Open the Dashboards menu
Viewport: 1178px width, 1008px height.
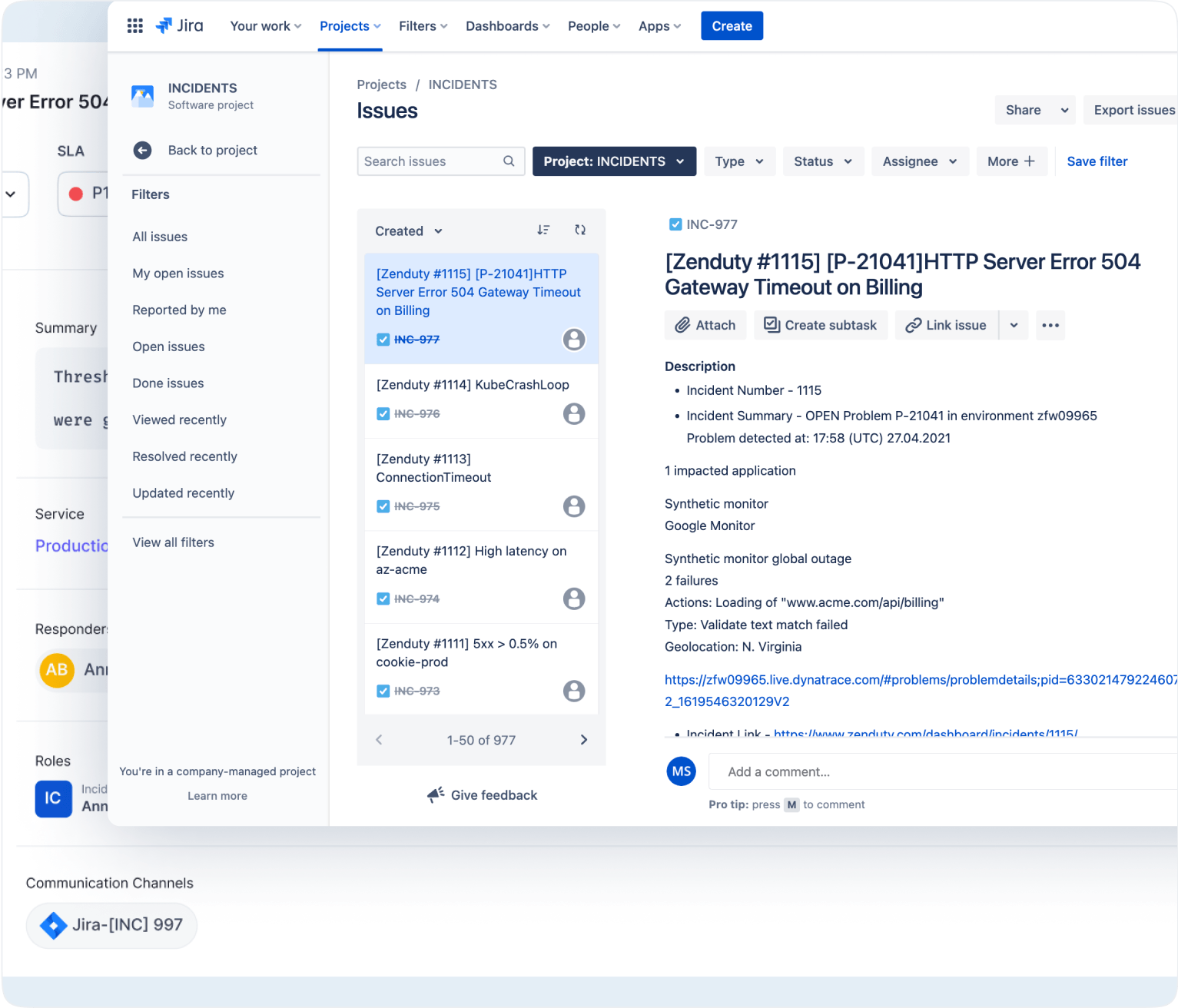[507, 26]
